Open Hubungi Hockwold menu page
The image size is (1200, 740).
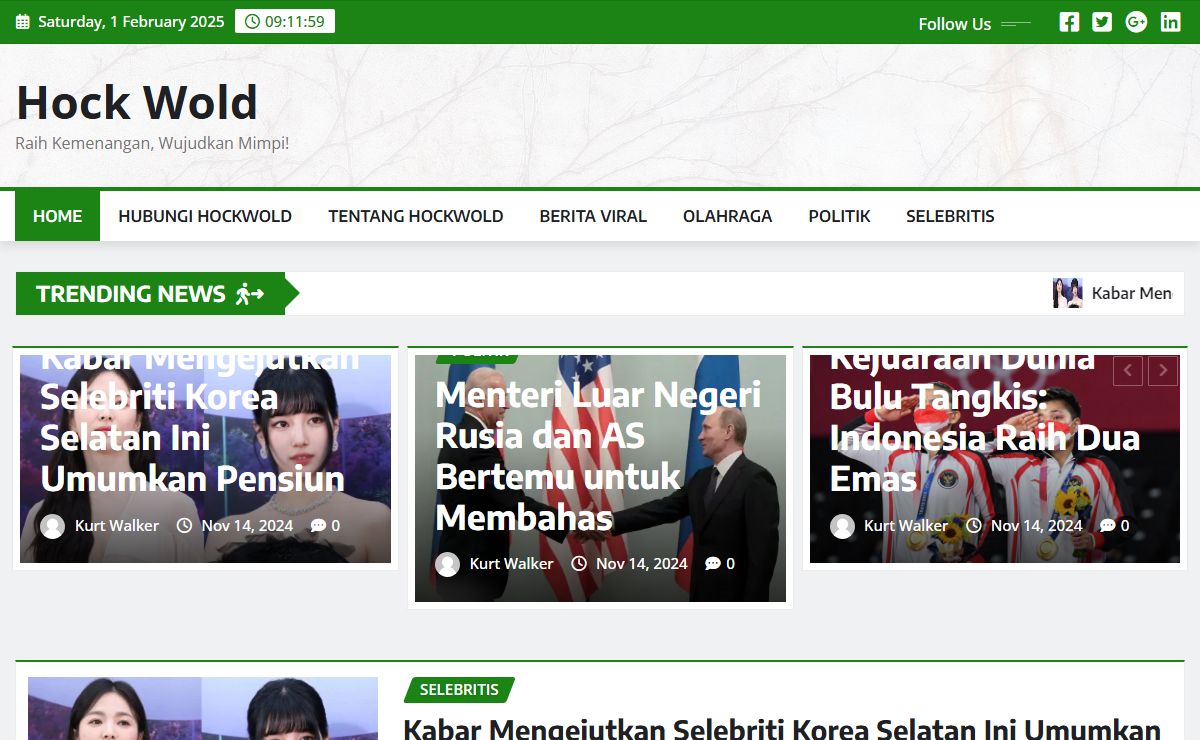(x=205, y=216)
